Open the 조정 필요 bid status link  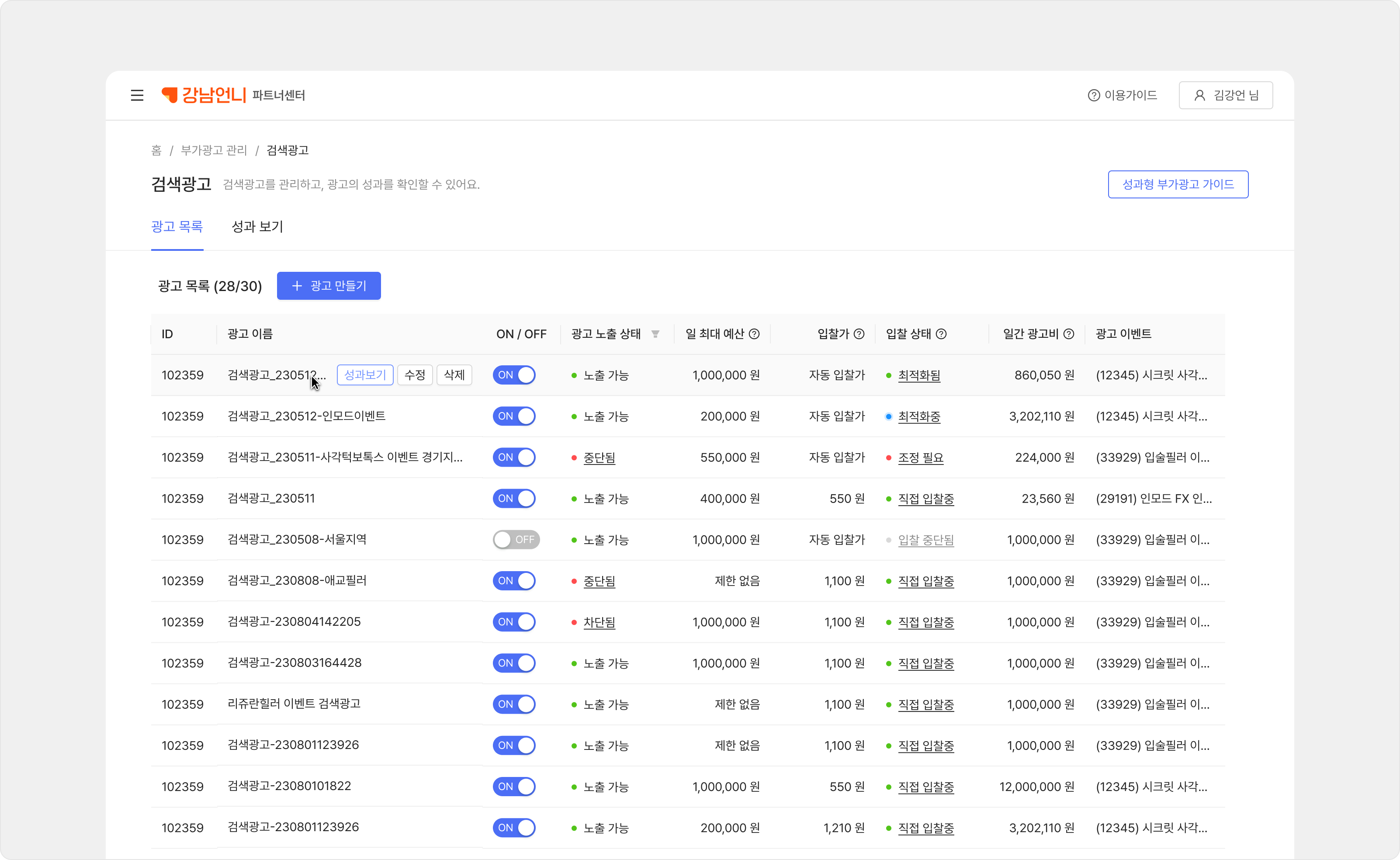(920, 457)
